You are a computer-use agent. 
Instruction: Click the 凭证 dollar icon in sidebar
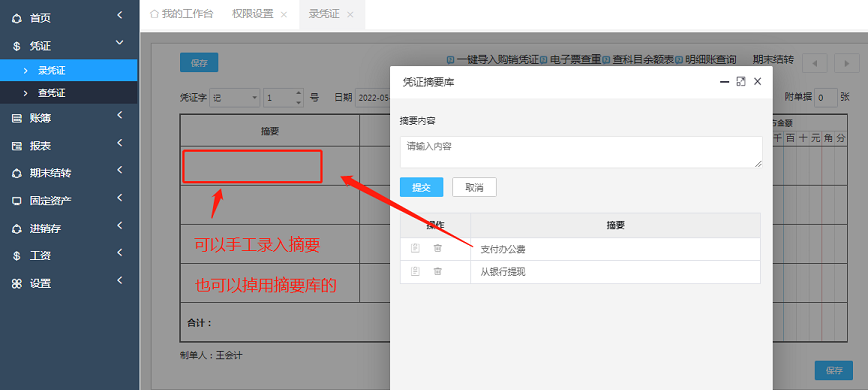[x=17, y=46]
